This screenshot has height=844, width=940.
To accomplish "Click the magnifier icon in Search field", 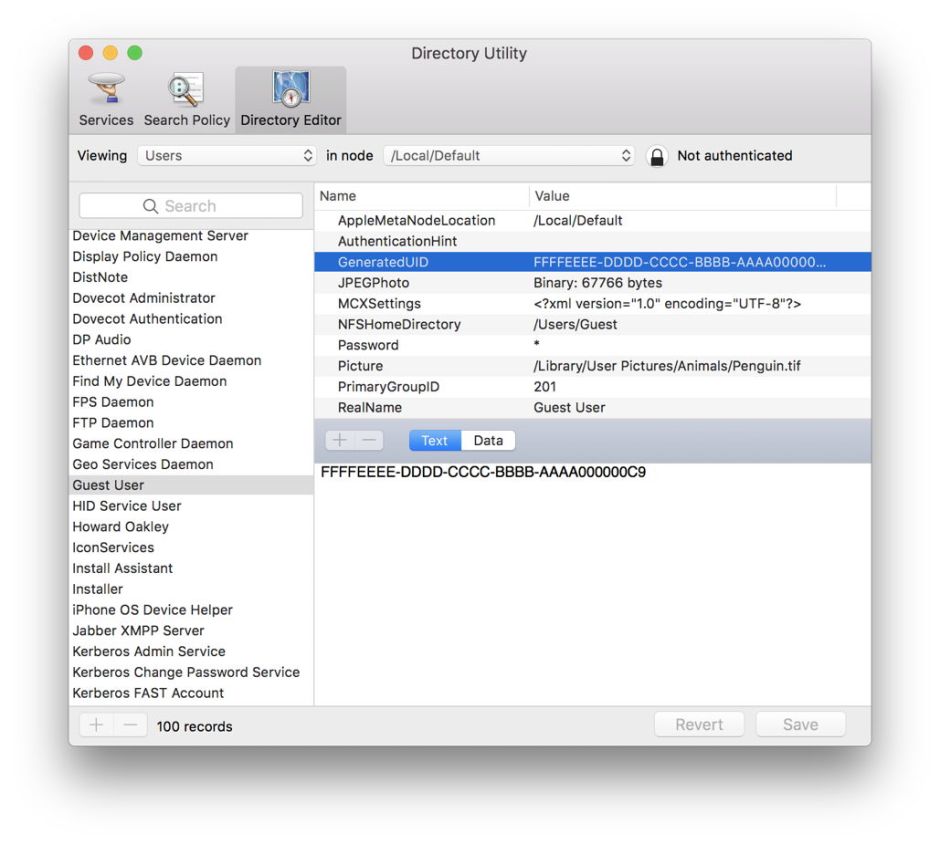I will coord(151,206).
